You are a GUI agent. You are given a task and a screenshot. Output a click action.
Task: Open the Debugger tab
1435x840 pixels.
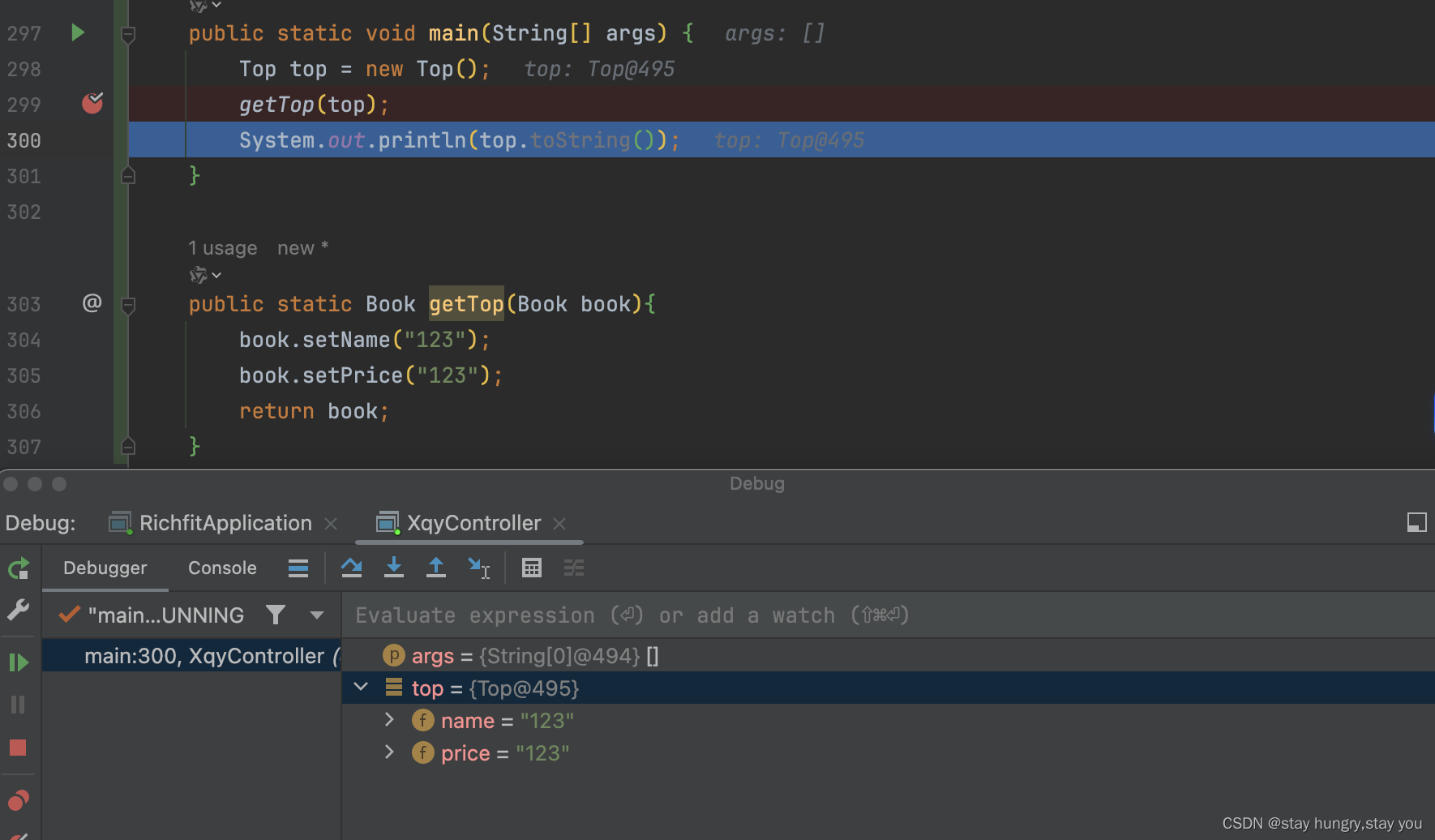(x=105, y=568)
